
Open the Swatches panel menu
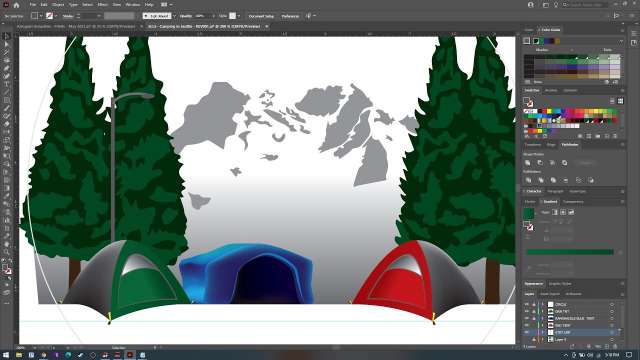coord(622,91)
